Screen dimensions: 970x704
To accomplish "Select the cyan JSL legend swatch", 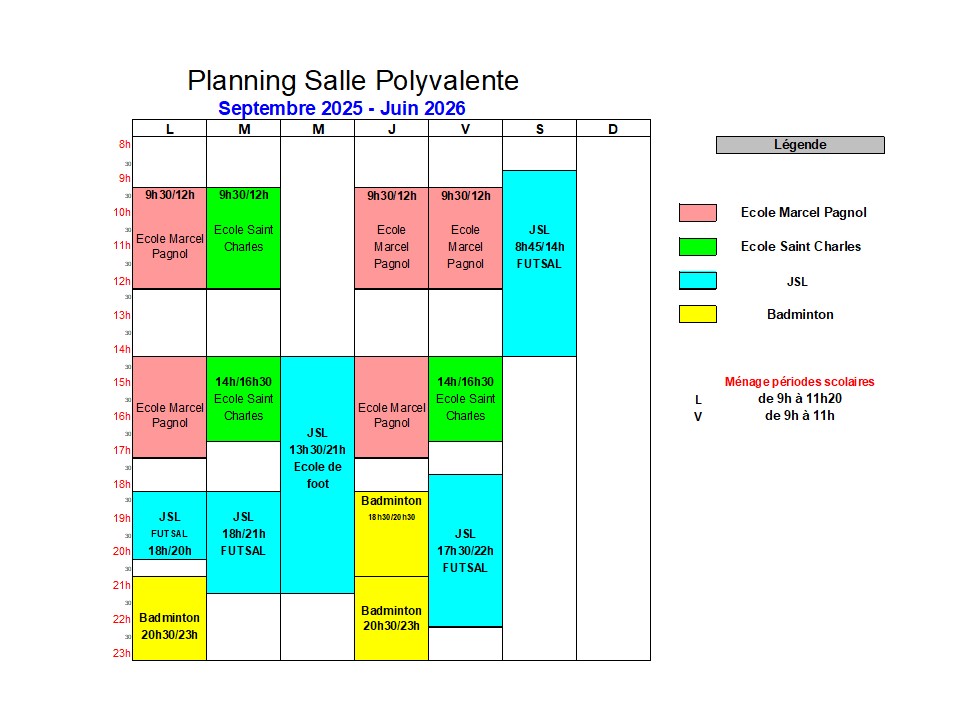I will pos(697,281).
